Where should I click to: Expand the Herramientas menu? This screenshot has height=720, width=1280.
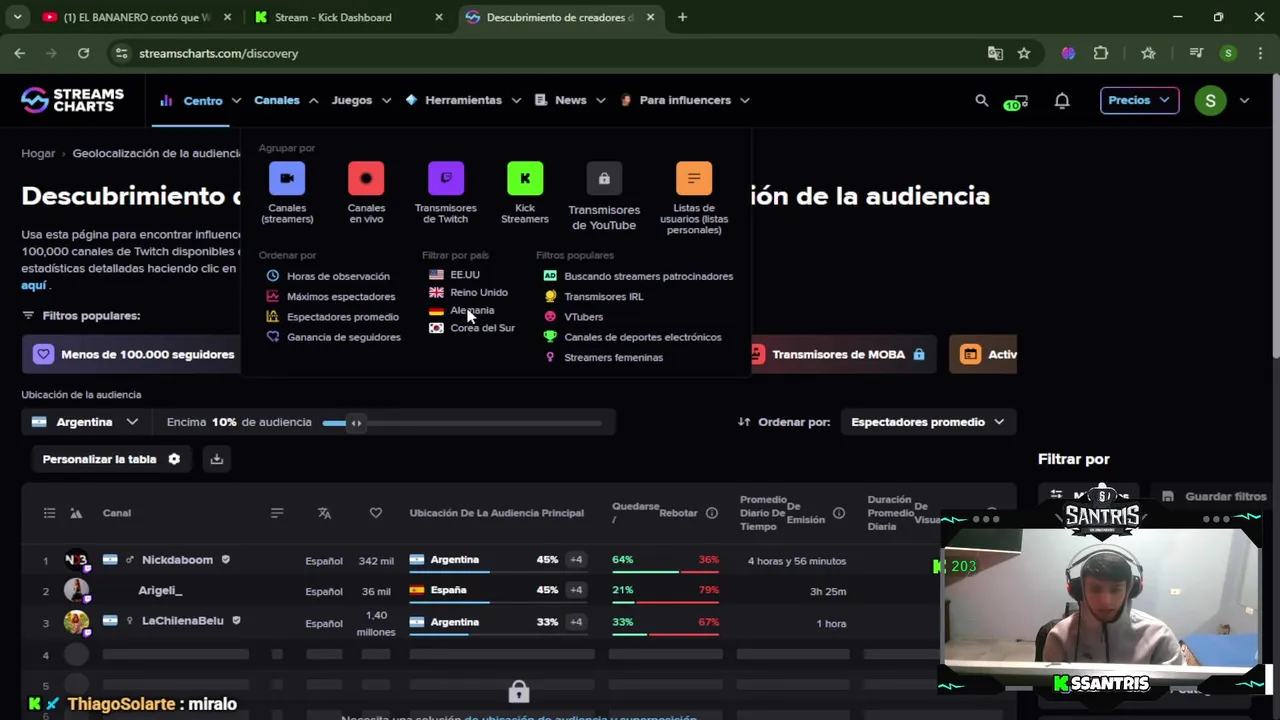[x=463, y=100]
